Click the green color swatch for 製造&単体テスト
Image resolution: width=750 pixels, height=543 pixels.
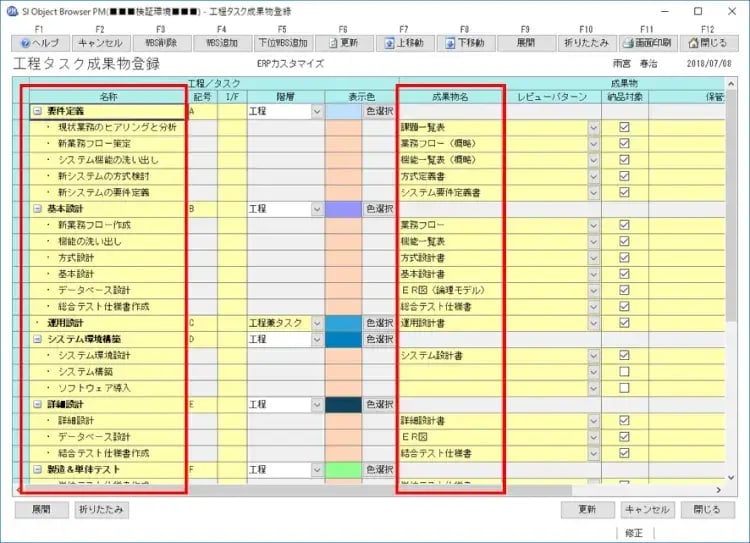[342, 469]
